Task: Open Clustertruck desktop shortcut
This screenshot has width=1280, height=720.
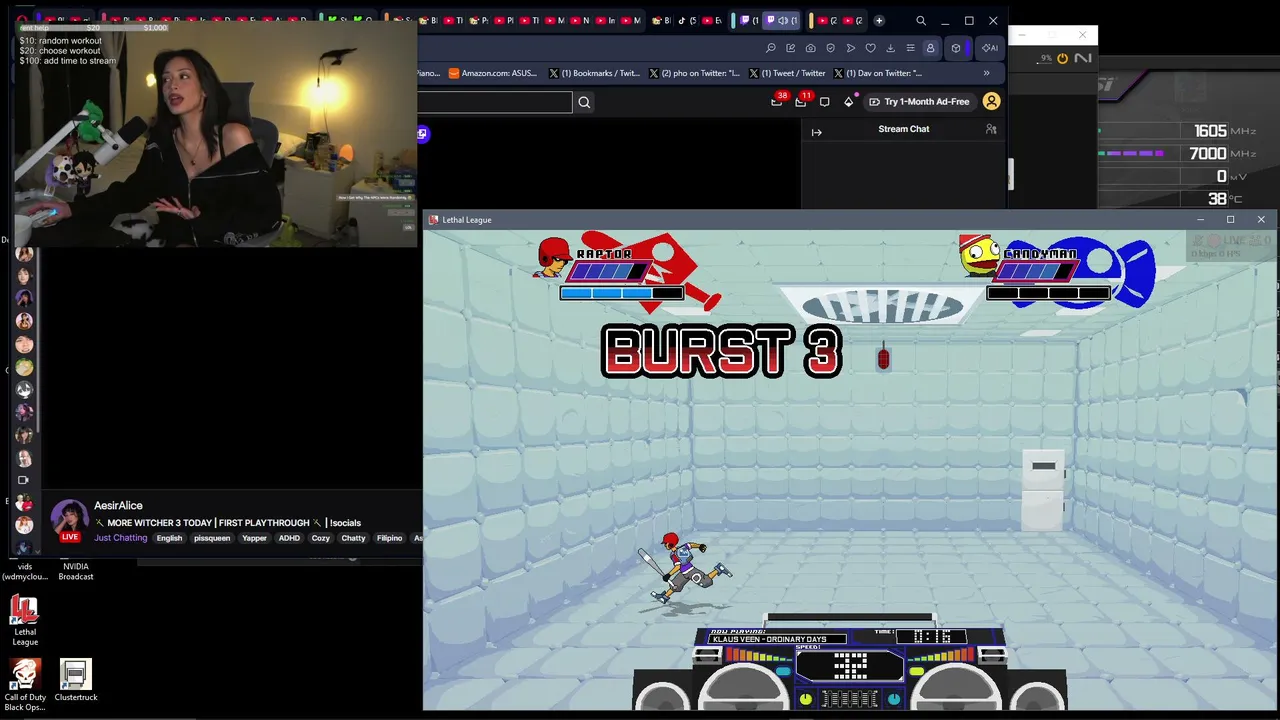Action: pos(76,681)
